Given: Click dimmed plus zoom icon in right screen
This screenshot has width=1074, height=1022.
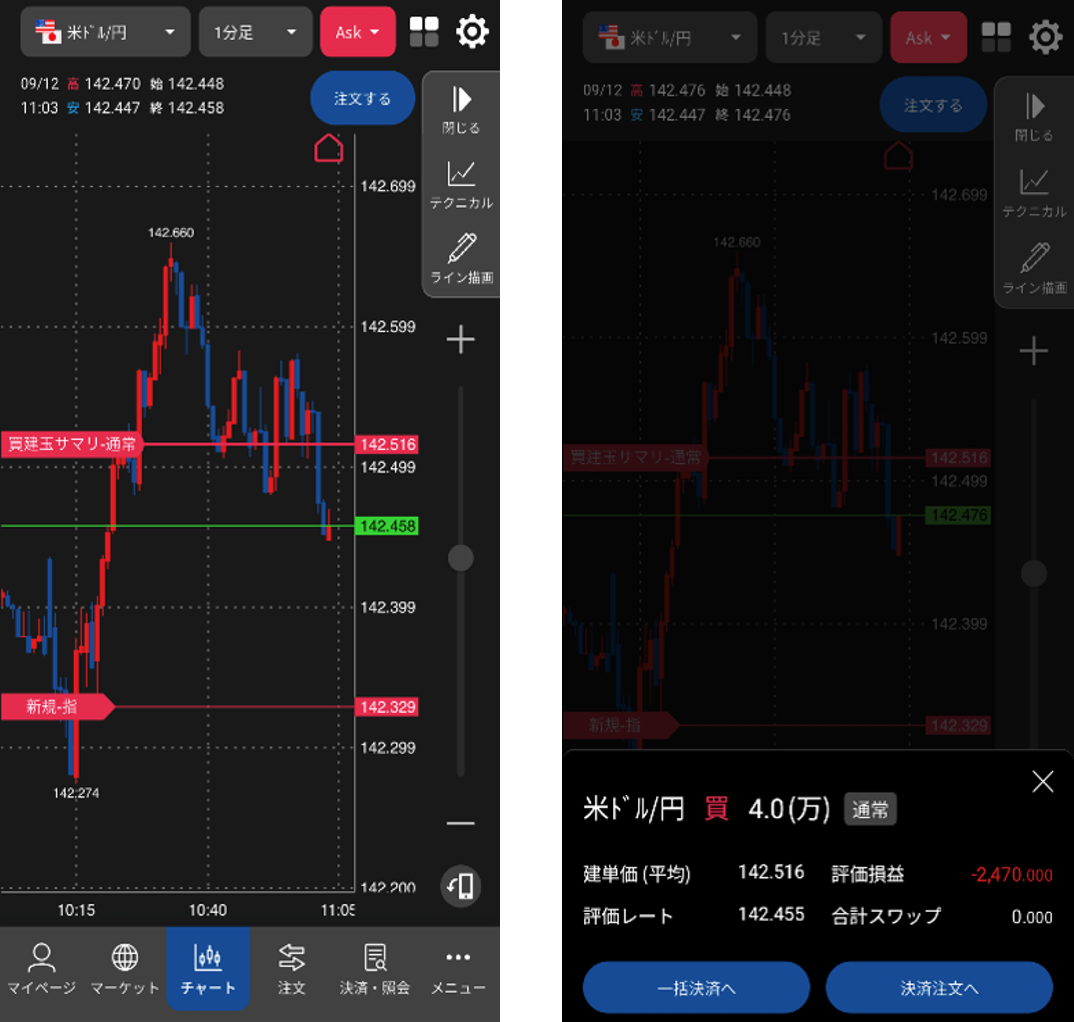Looking at the screenshot, I should (1034, 351).
